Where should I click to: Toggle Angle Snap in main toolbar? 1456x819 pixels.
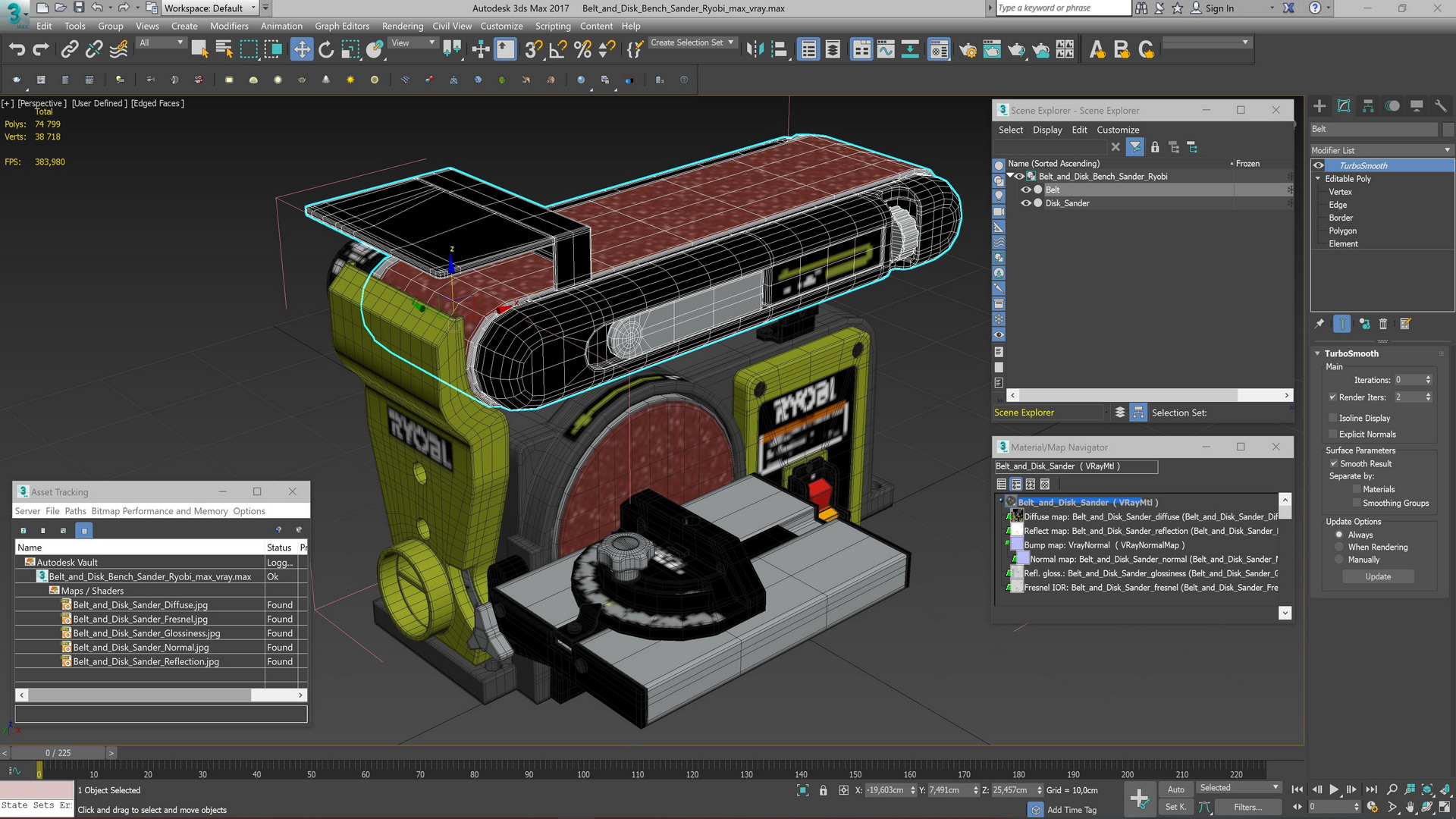pos(557,50)
